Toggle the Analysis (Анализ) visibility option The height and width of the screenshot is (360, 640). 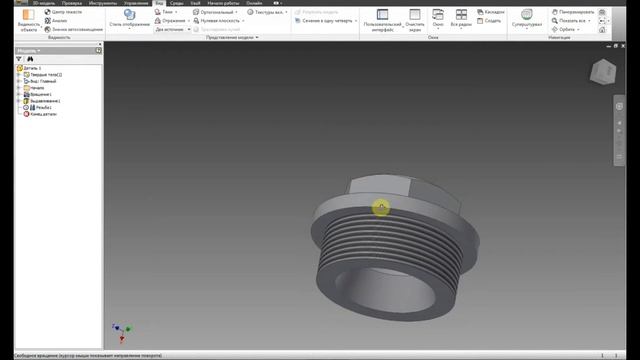[56, 20]
